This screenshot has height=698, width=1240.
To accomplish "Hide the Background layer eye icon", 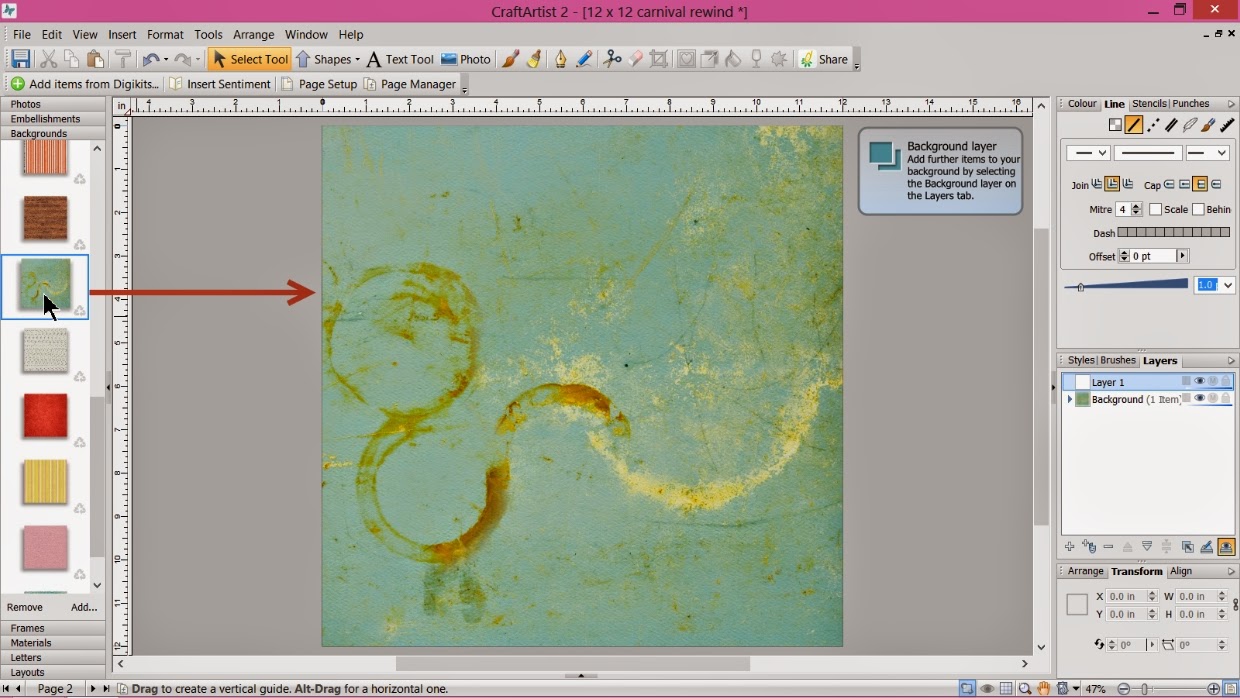I will [1199, 399].
